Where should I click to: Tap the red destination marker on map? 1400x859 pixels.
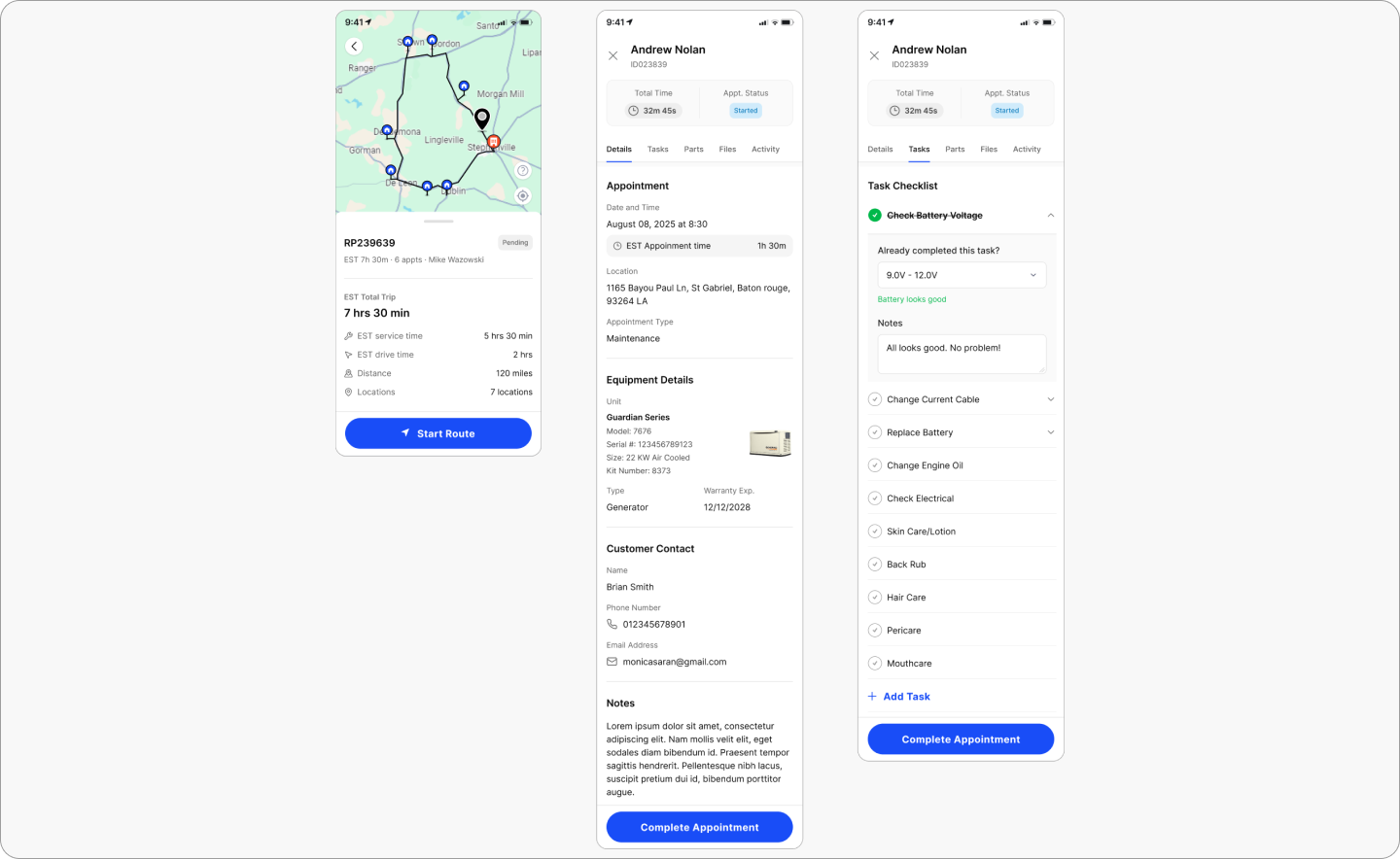(494, 142)
